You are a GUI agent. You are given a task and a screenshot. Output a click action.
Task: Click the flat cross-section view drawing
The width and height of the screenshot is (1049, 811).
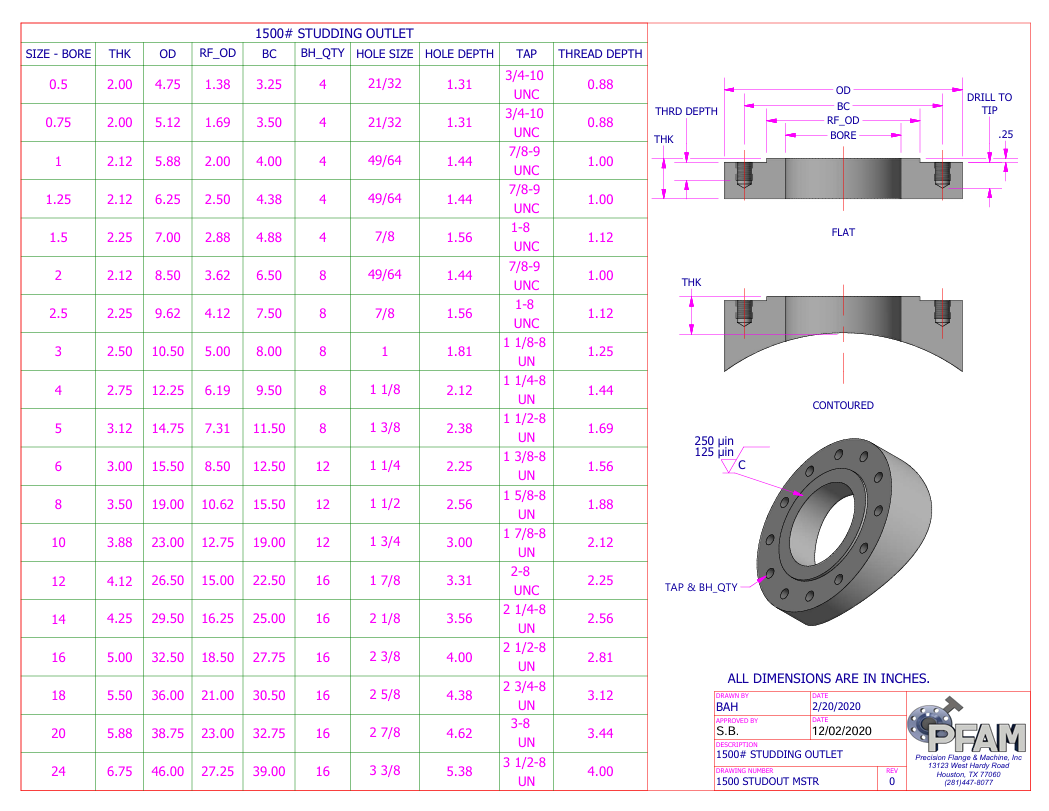pos(842,179)
